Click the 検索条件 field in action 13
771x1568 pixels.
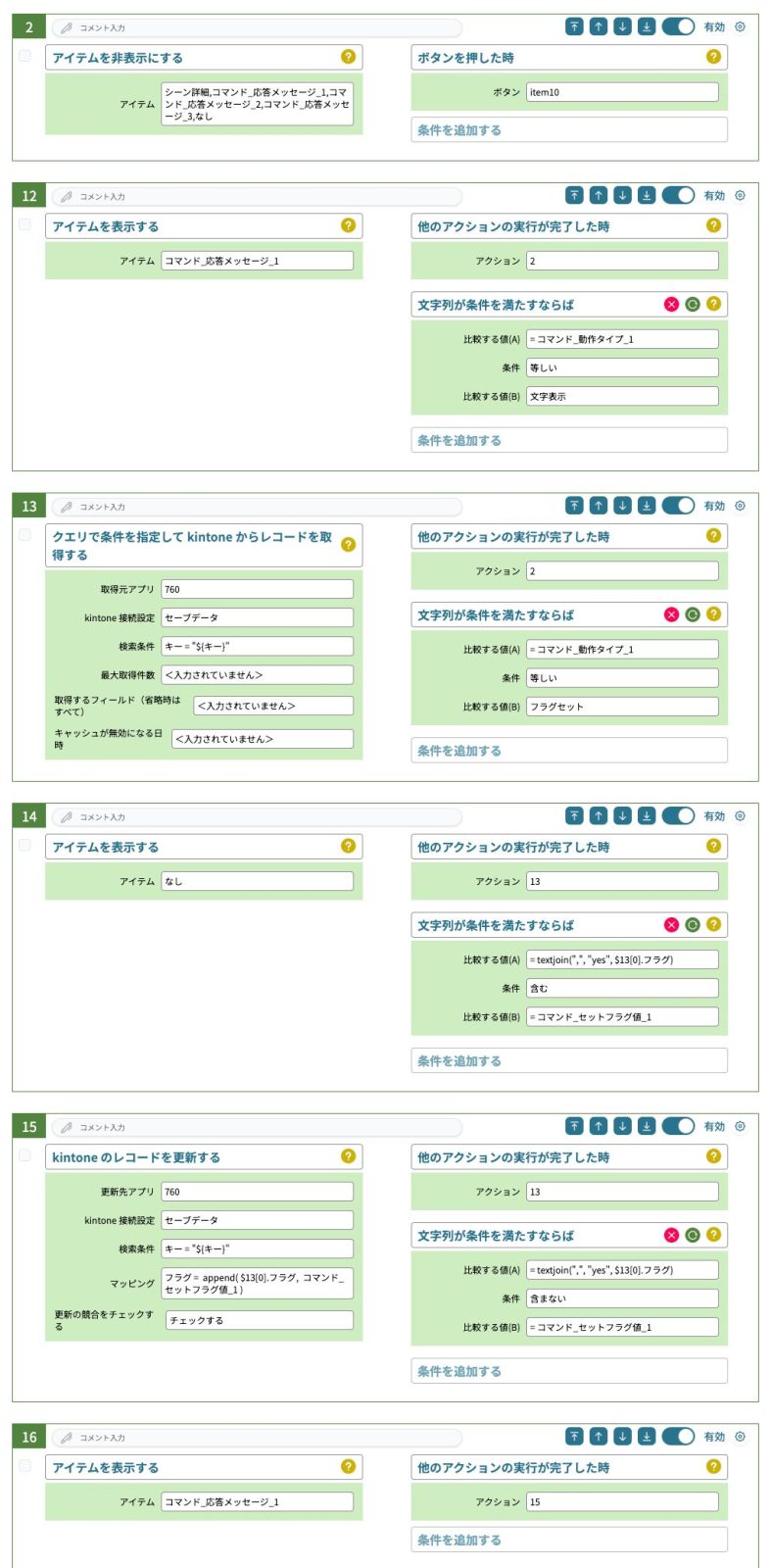[257, 646]
